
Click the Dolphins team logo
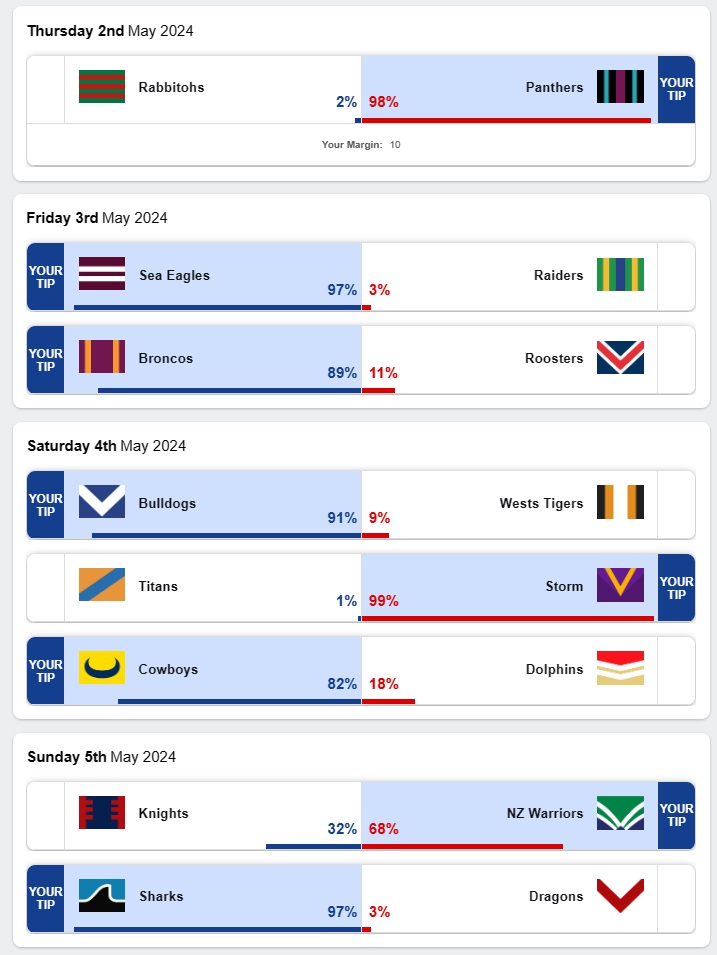point(620,668)
